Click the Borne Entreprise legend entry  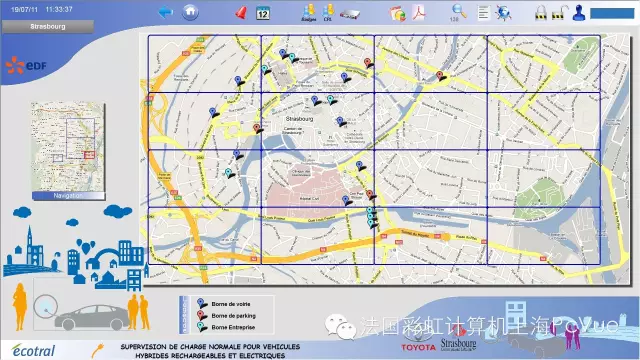click(226, 327)
